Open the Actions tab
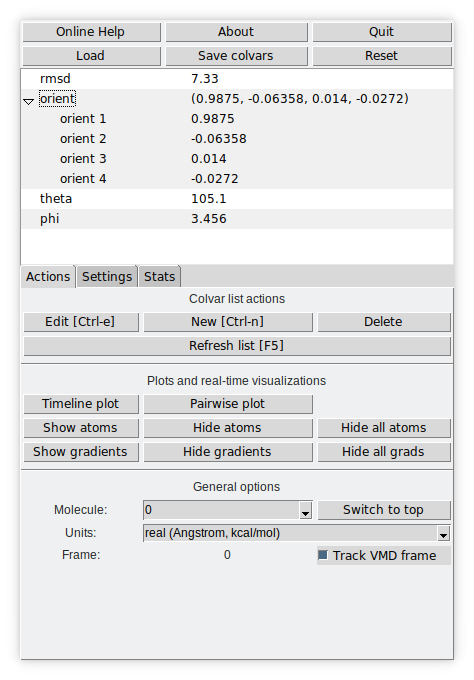474x680 pixels. (48, 276)
